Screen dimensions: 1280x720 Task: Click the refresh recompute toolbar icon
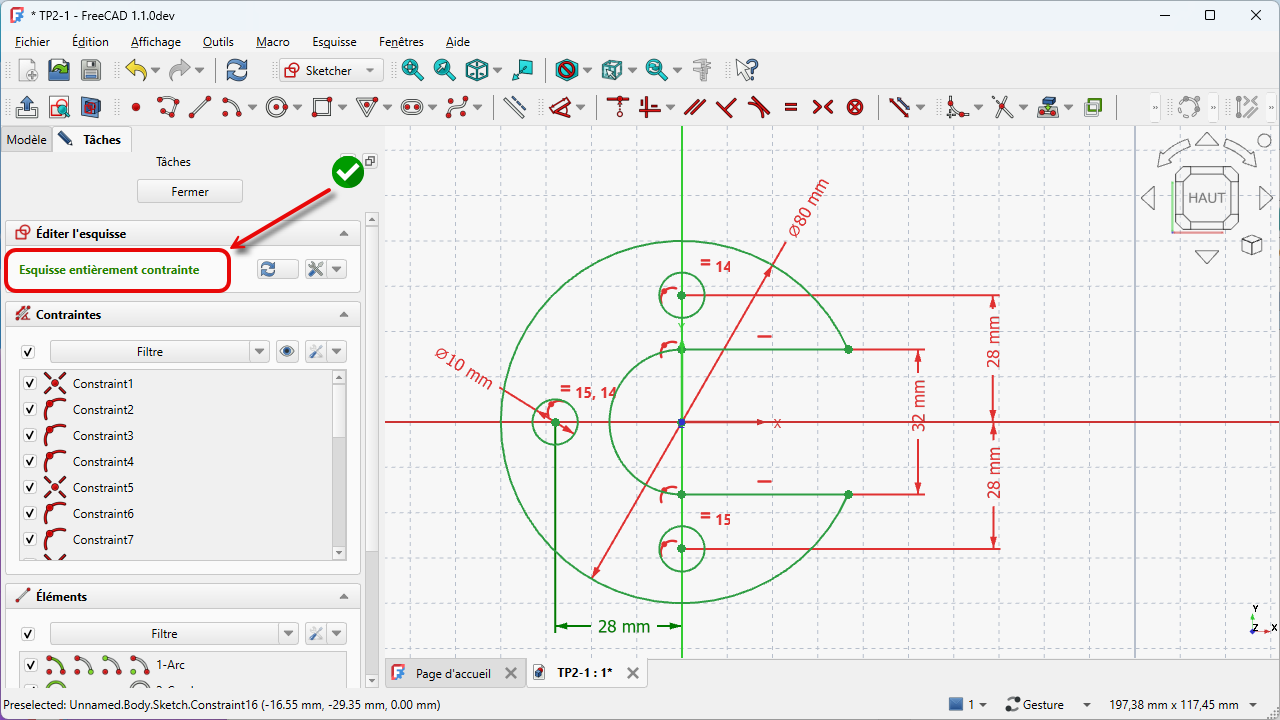point(237,70)
